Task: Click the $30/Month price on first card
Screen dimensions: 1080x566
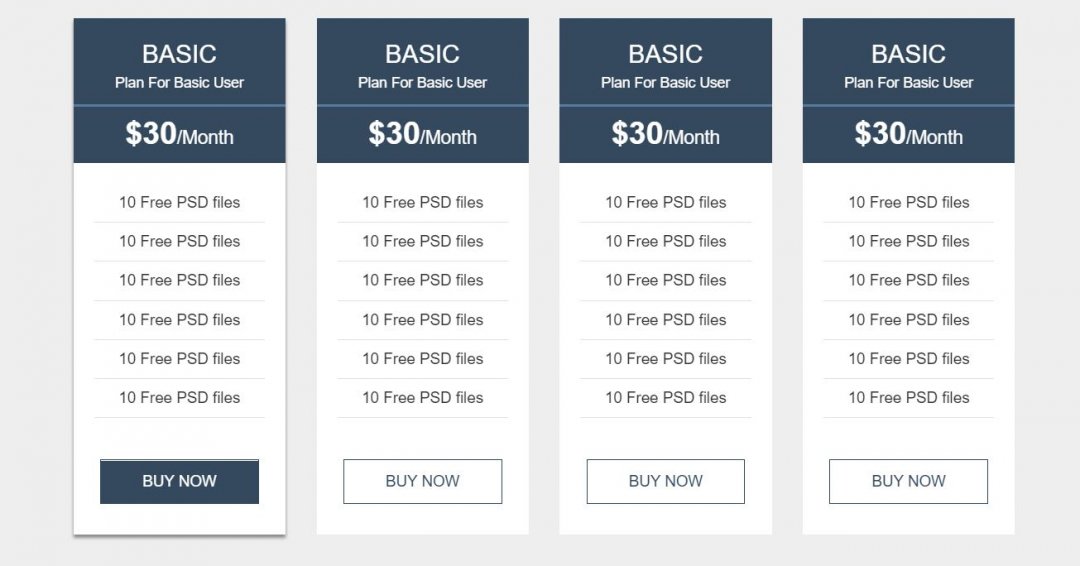Action: pos(179,134)
